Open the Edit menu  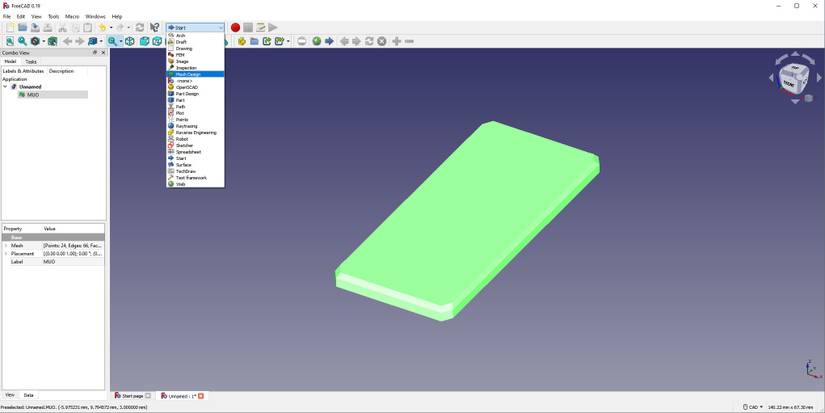point(21,17)
